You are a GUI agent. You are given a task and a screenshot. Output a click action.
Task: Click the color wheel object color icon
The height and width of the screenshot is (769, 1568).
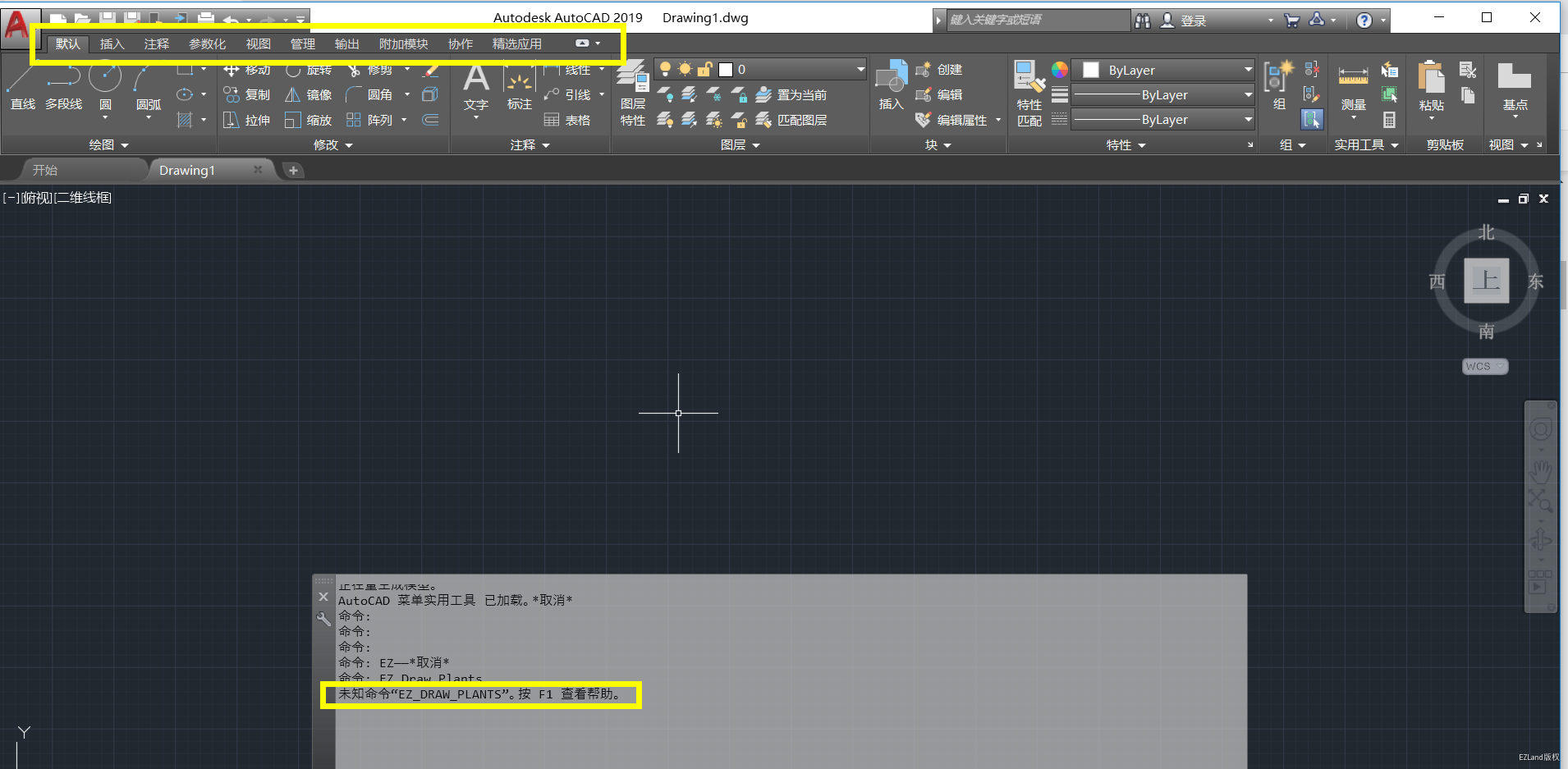[1060, 70]
